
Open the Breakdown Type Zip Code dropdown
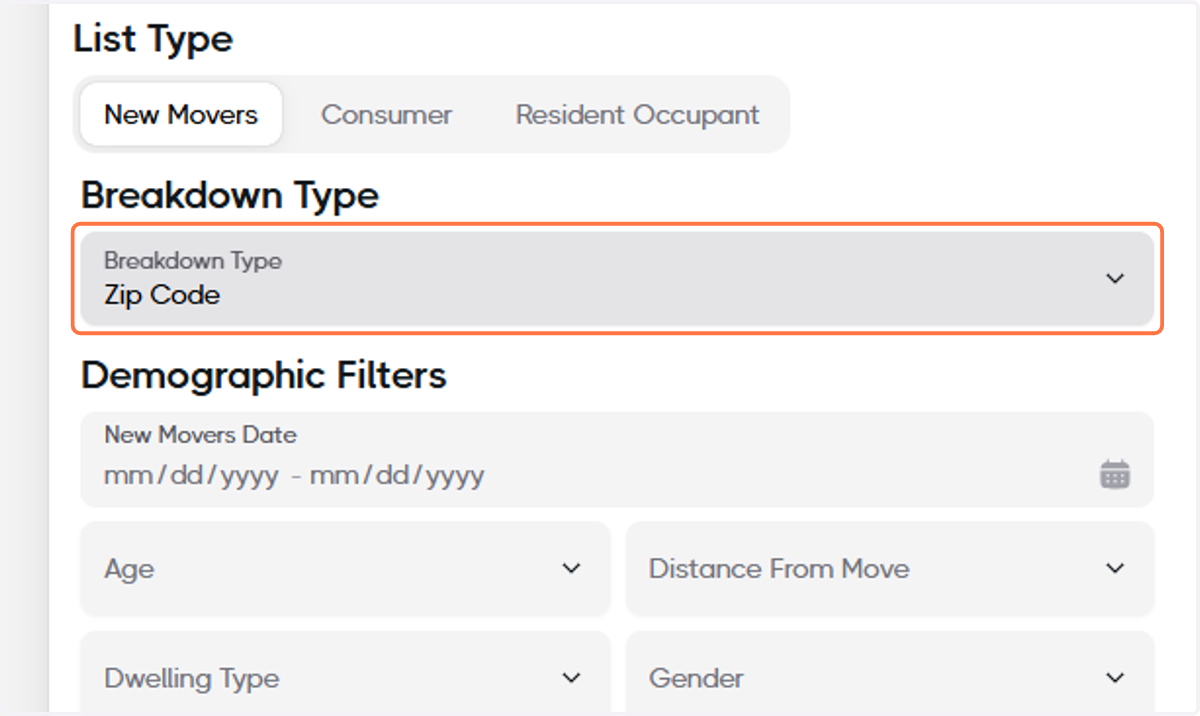(x=617, y=278)
